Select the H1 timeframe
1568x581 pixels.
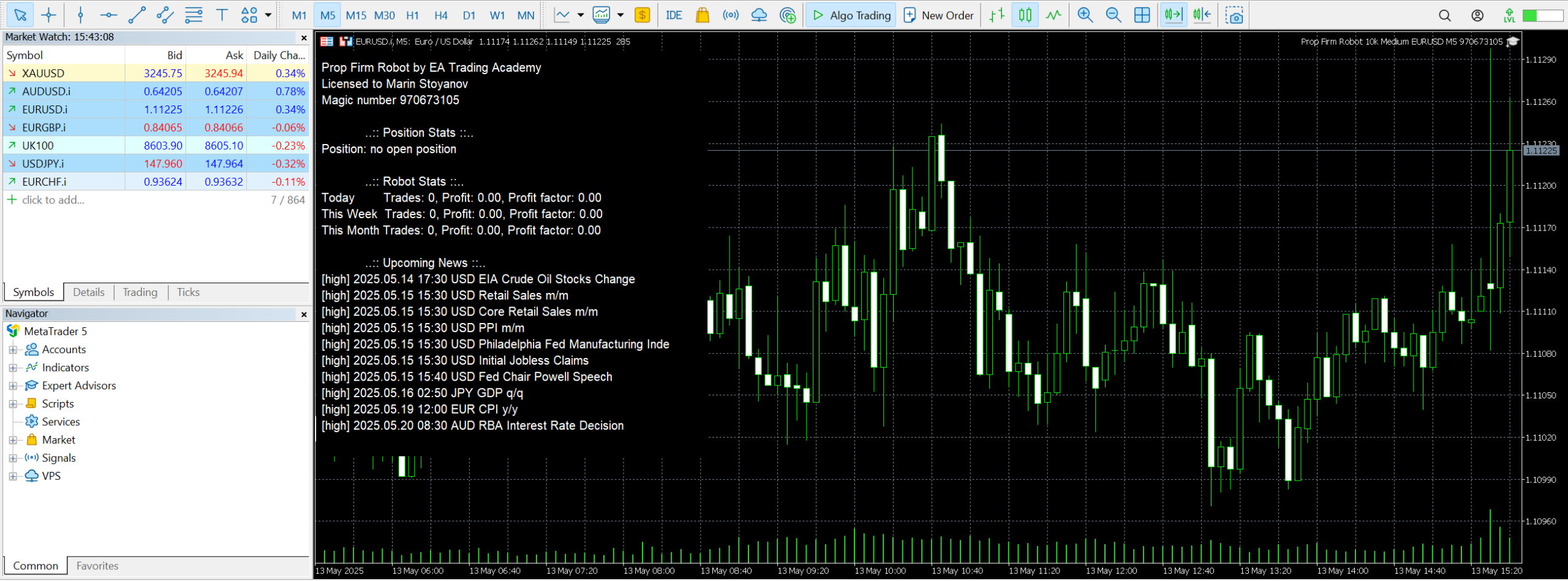(x=412, y=15)
